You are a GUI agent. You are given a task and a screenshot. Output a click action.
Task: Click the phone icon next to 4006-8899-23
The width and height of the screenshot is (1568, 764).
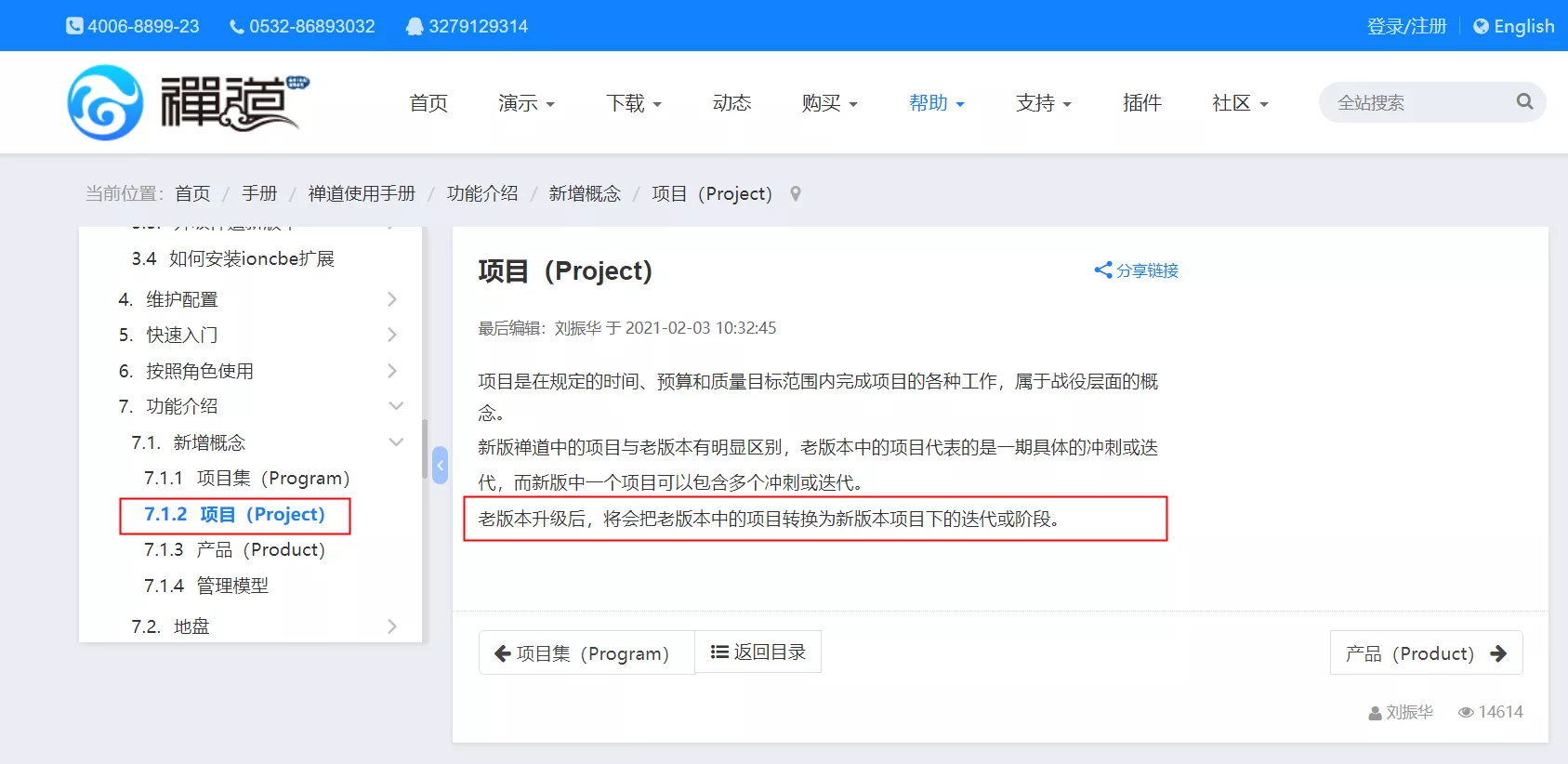[74, 26]
